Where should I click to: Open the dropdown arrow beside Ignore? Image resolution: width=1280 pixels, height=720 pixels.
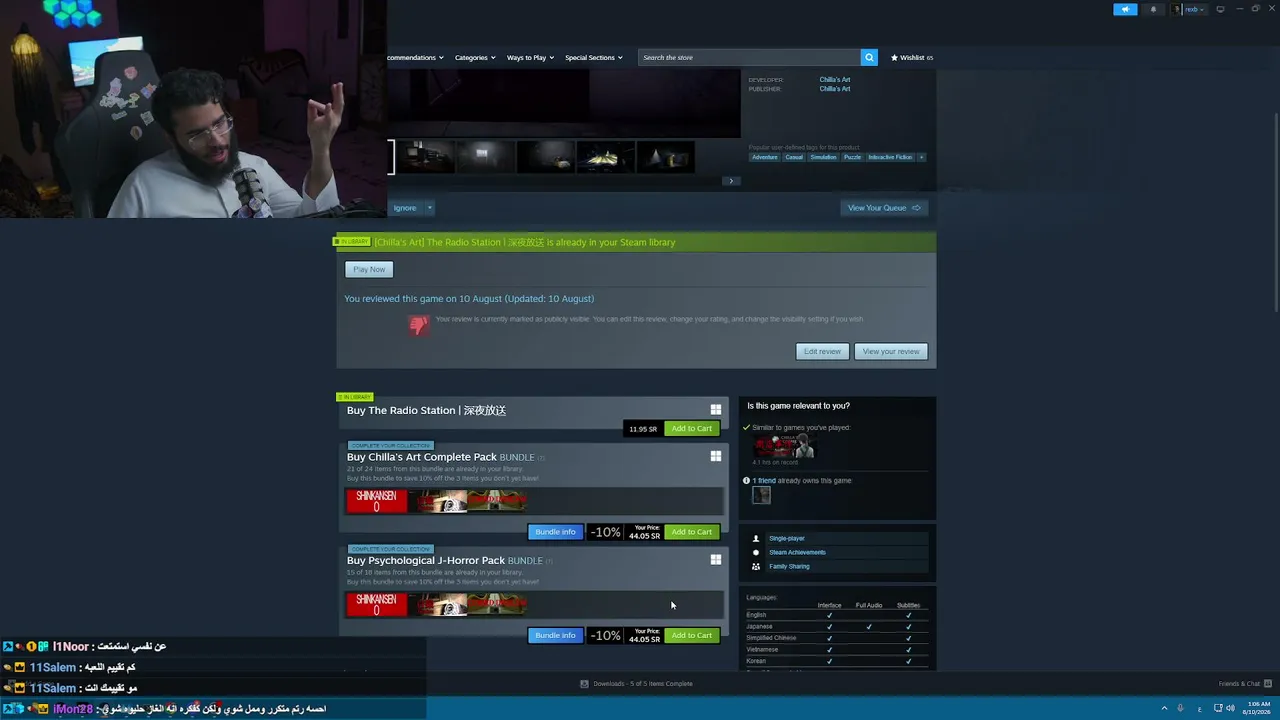[430, 208]
